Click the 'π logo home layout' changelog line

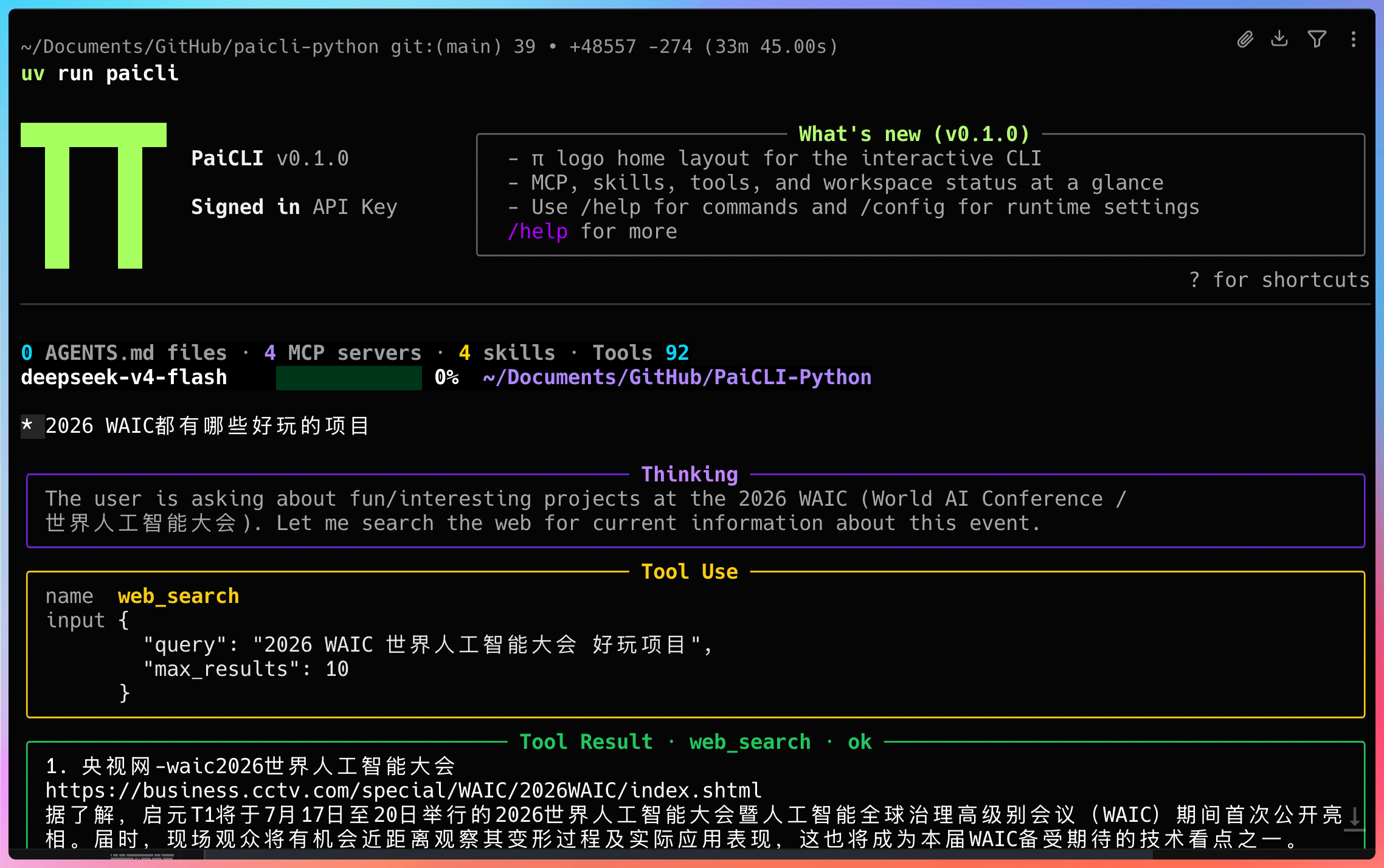click(774, 159)
